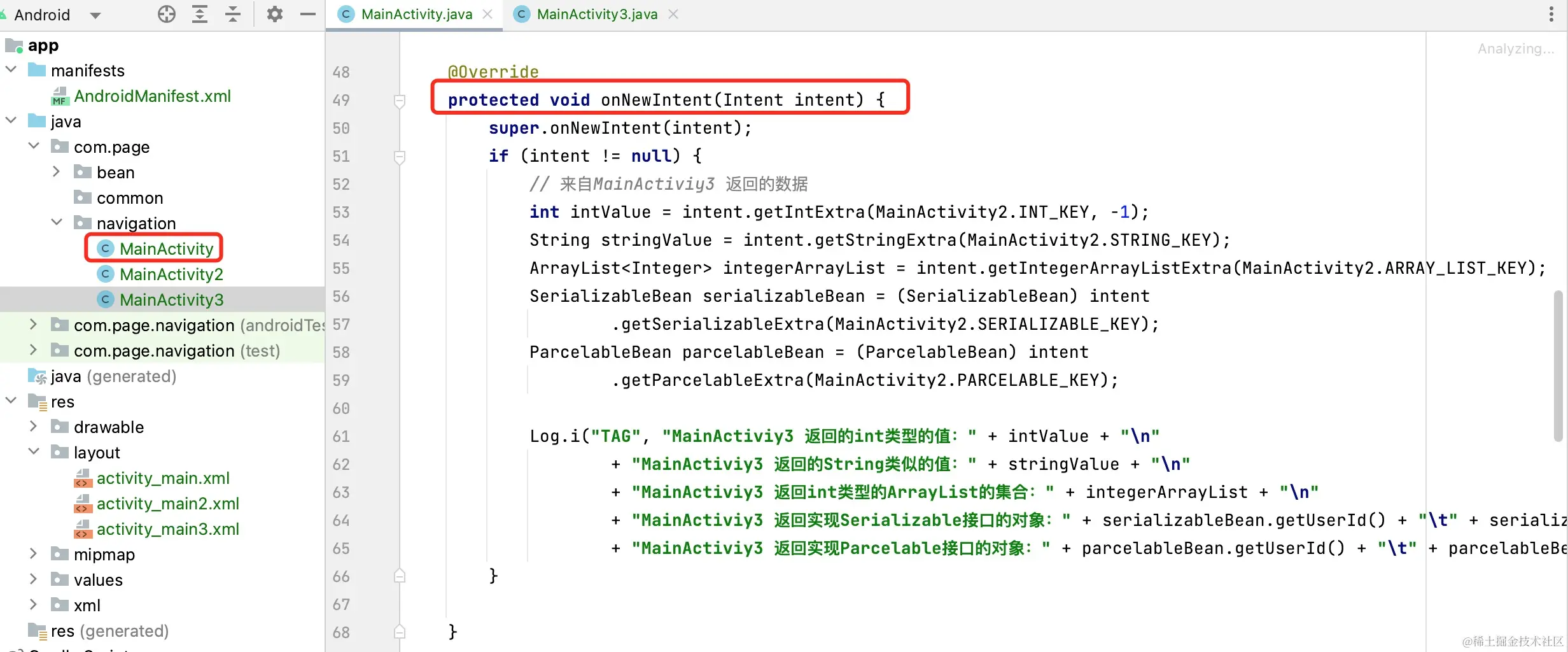Click line number 53 in gutter
Screen dimensions: 1568x652
pos(341,213)
